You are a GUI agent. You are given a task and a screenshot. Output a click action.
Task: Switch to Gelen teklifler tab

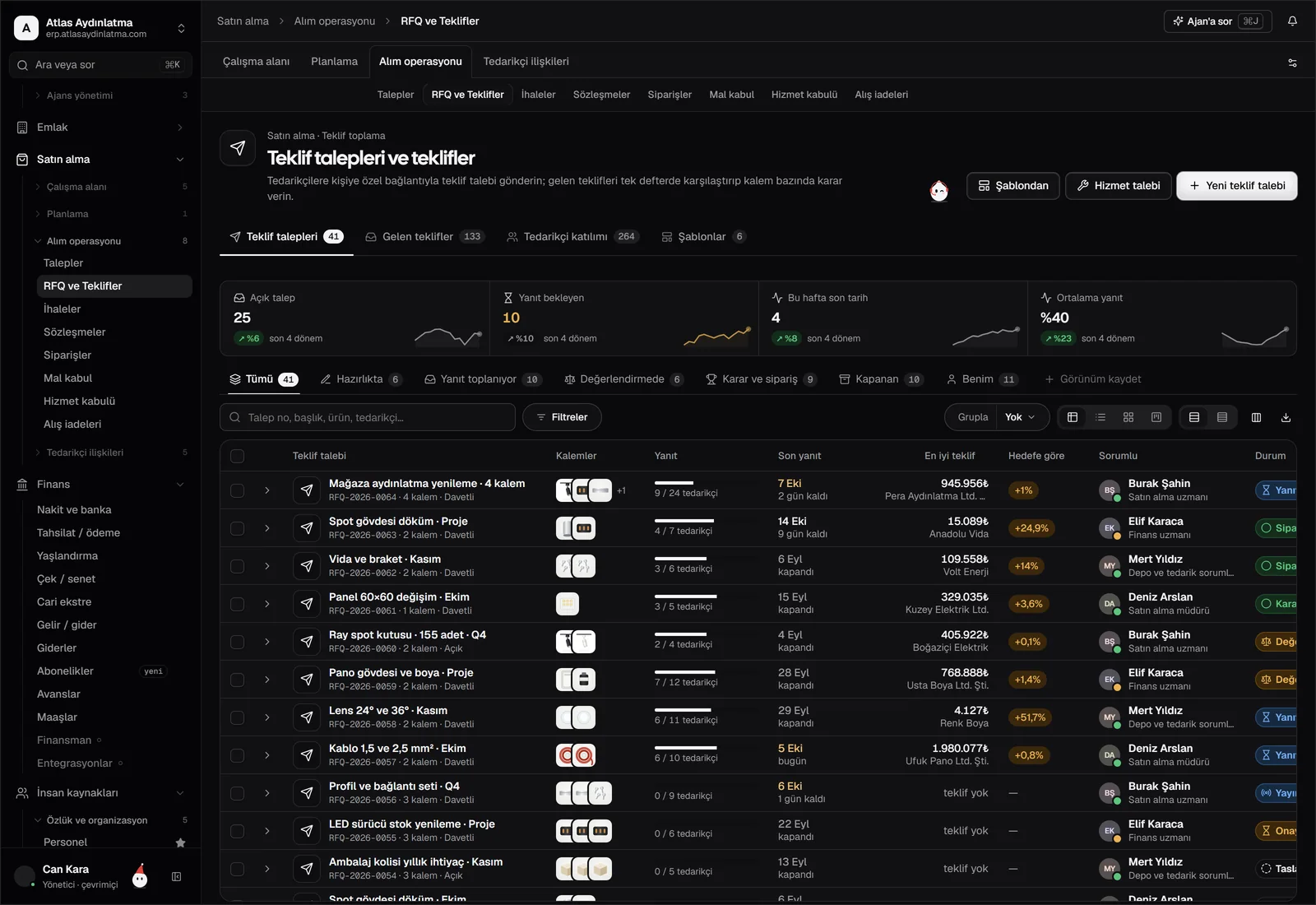tap(425, 237)
